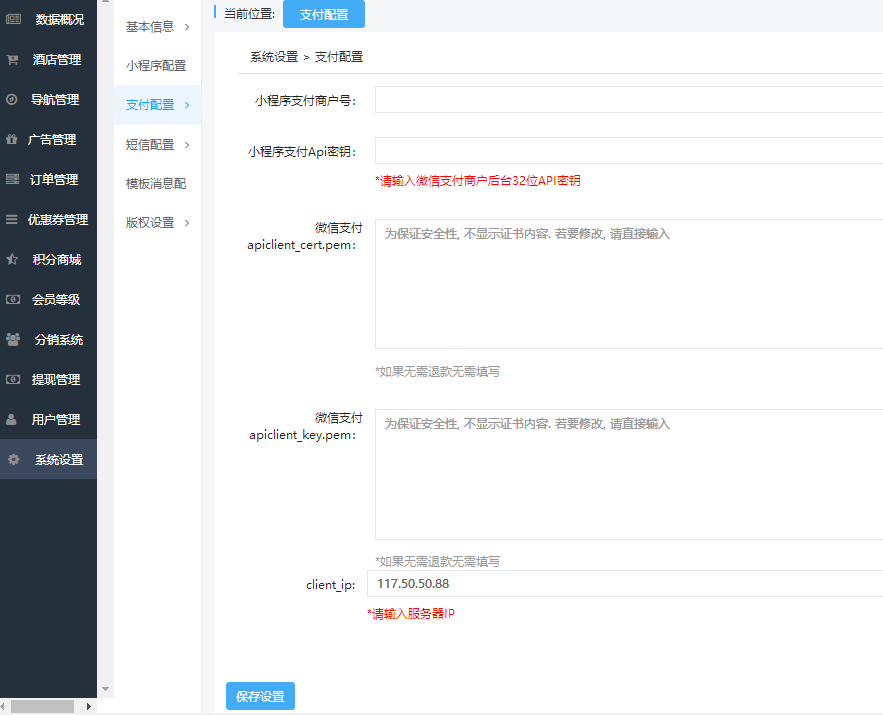Click the 保存设置 button
Image resolution: width=883 pixels, height=715 pixels.
pyautogui.click(x=260, y=696)
